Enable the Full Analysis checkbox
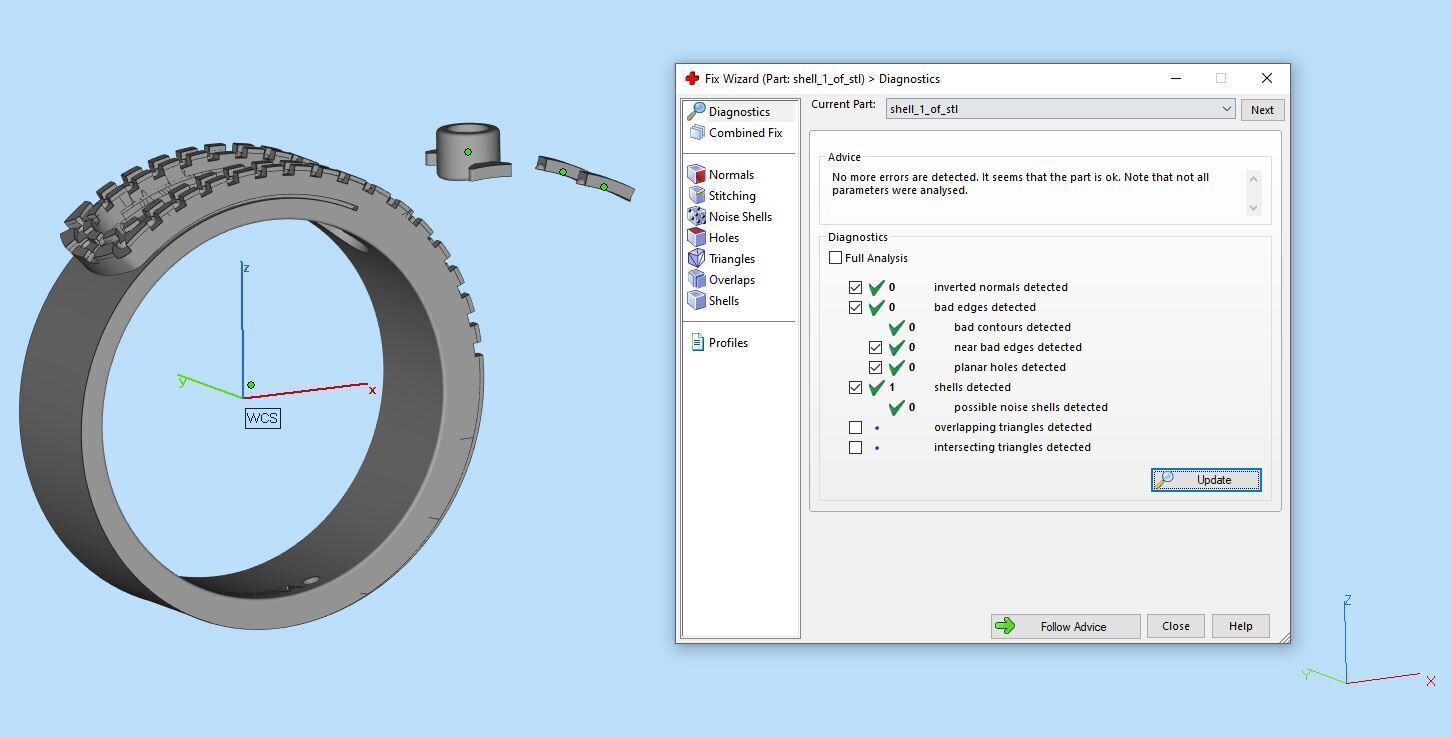 pos(835,258)
